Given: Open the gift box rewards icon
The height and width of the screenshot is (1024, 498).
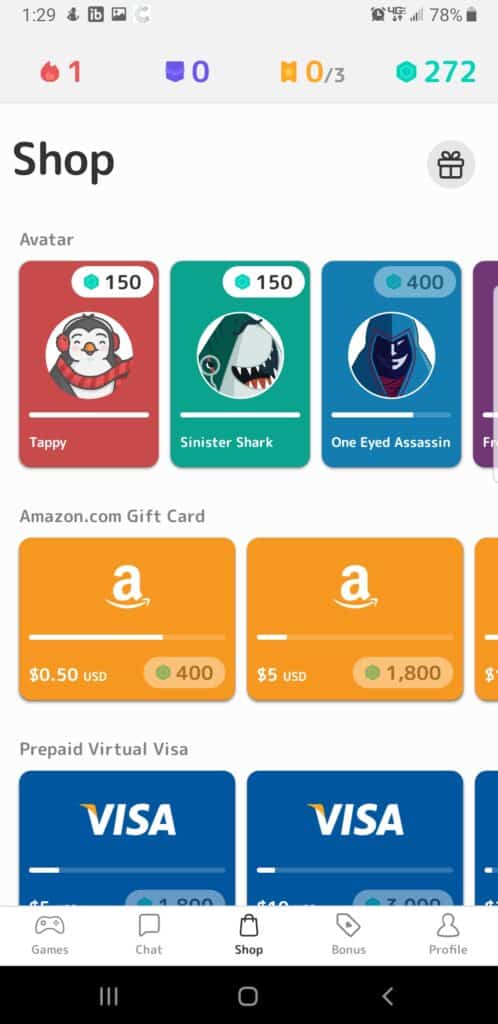Looking at the screenshot, I should tap(450, 165).
